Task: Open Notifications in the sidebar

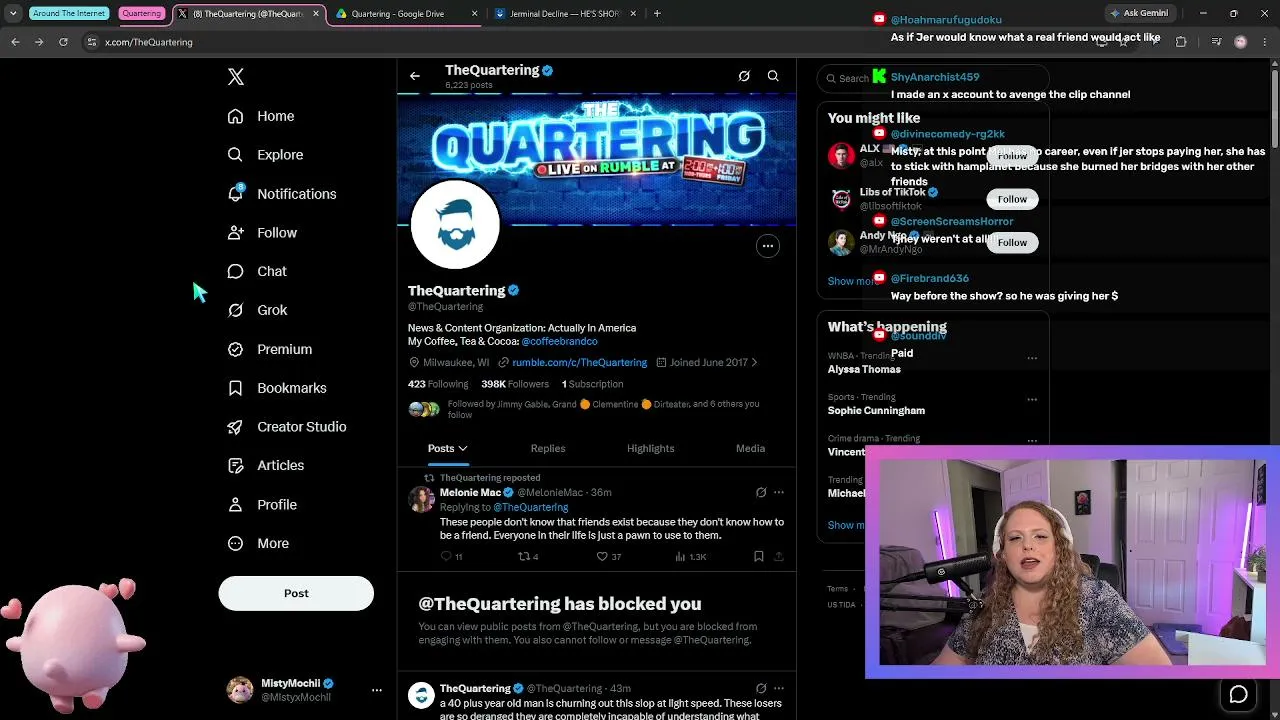Action: [x=282, y=194]
